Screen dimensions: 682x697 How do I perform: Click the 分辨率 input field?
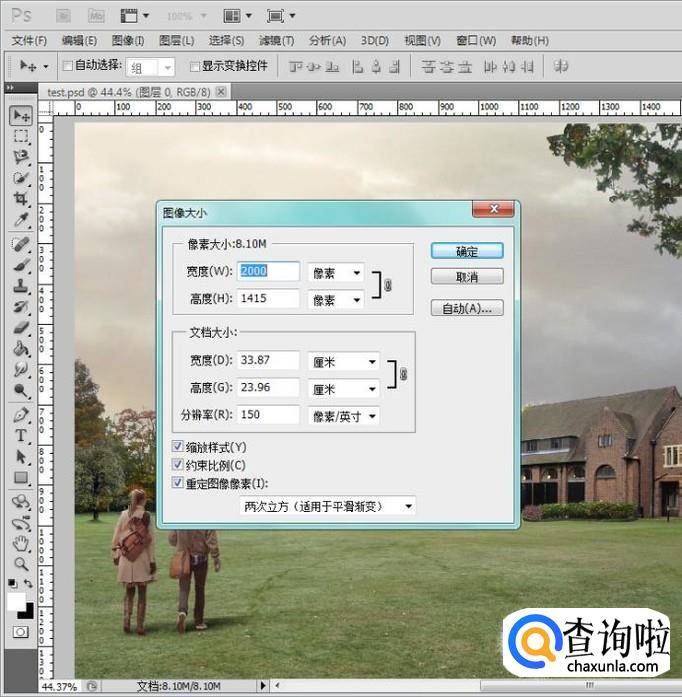point(268,415)
